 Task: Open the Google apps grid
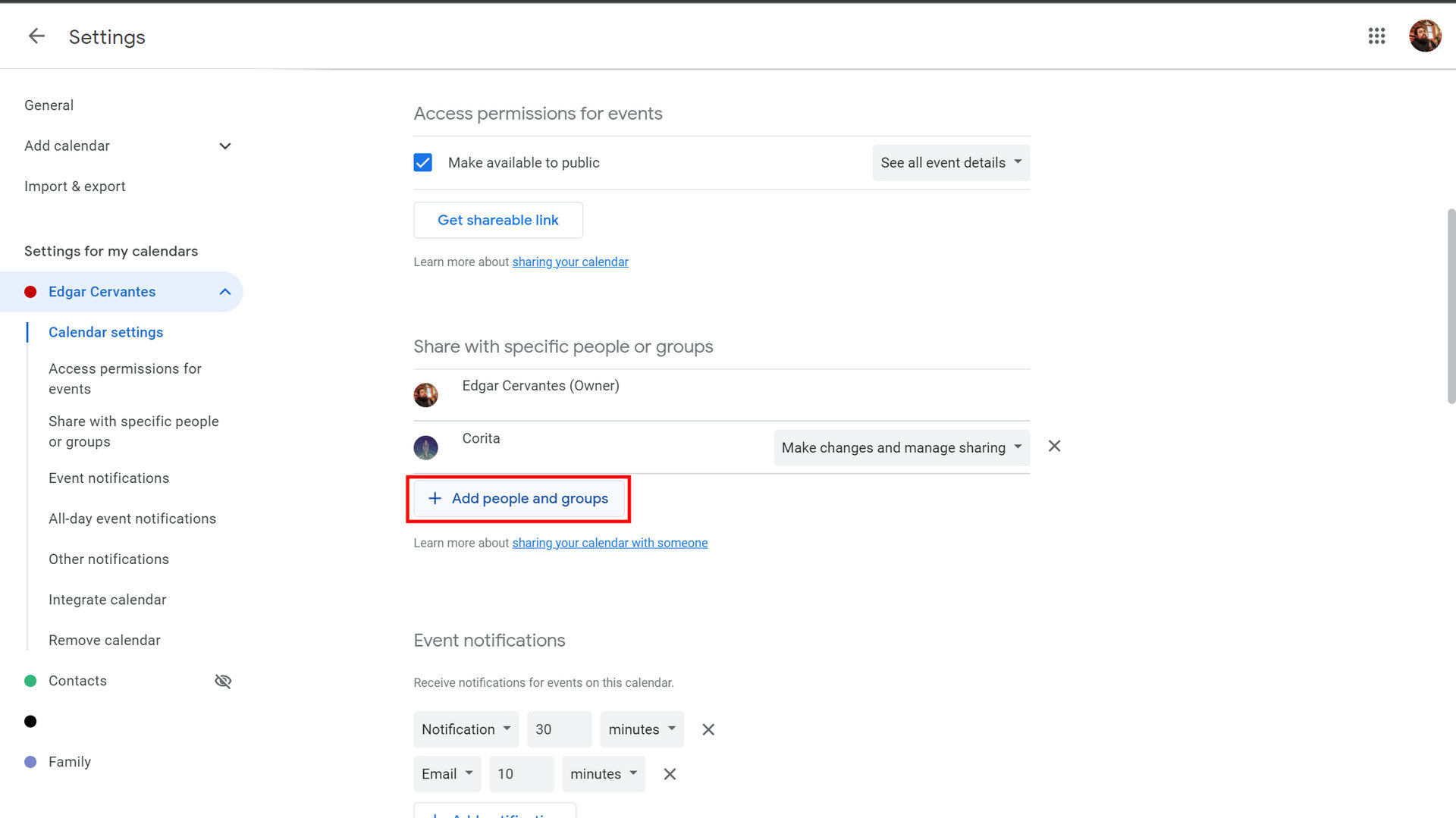pos(1376,36)
